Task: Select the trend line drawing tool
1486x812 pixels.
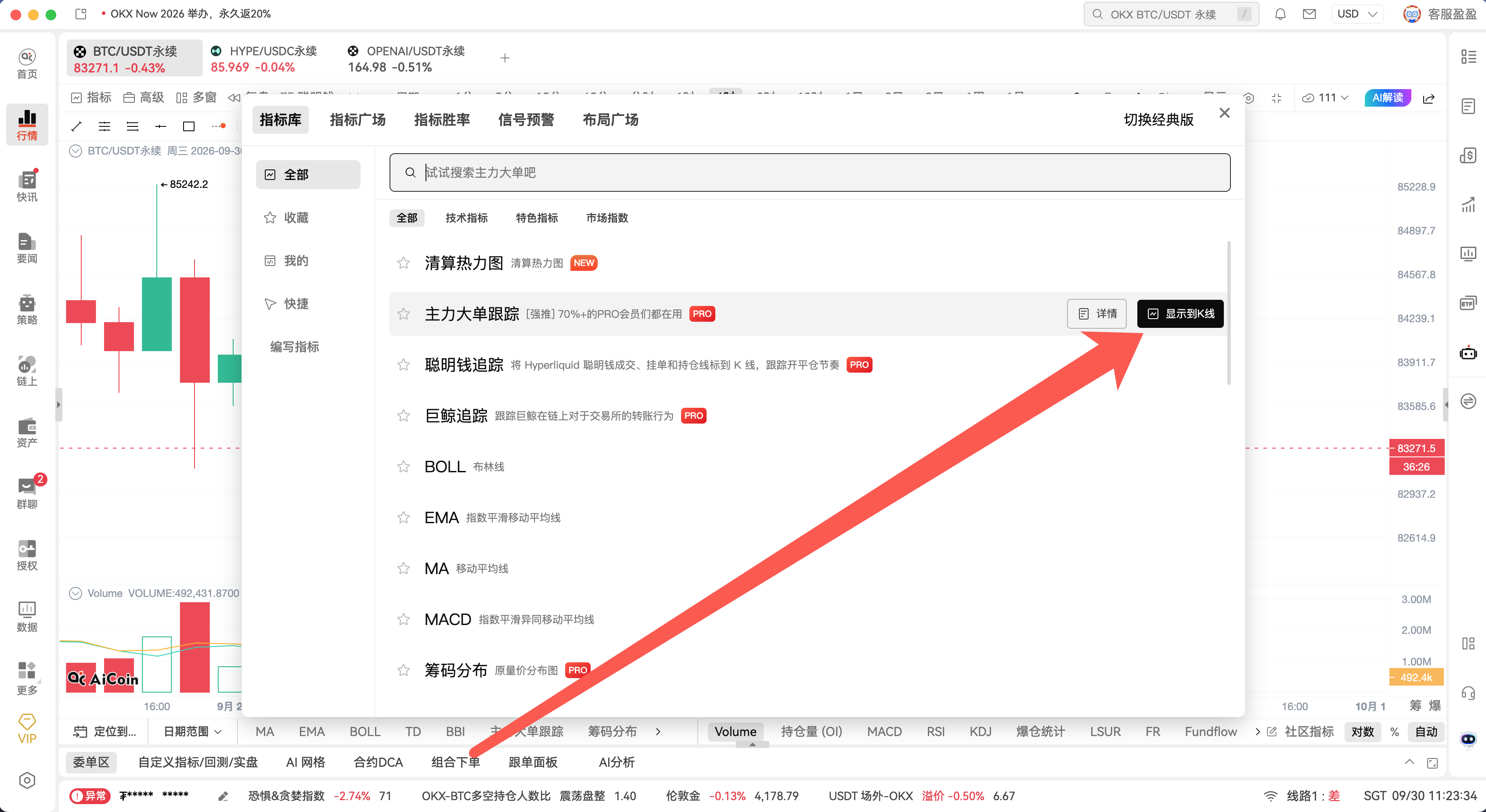Action: 76,126
